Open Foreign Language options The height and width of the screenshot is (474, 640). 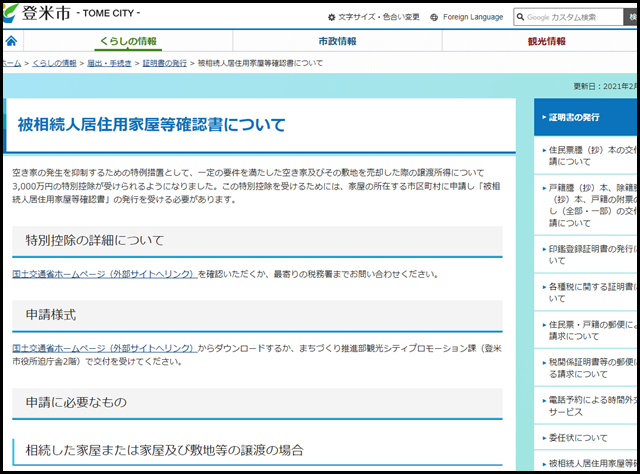[x=467, y=17]
